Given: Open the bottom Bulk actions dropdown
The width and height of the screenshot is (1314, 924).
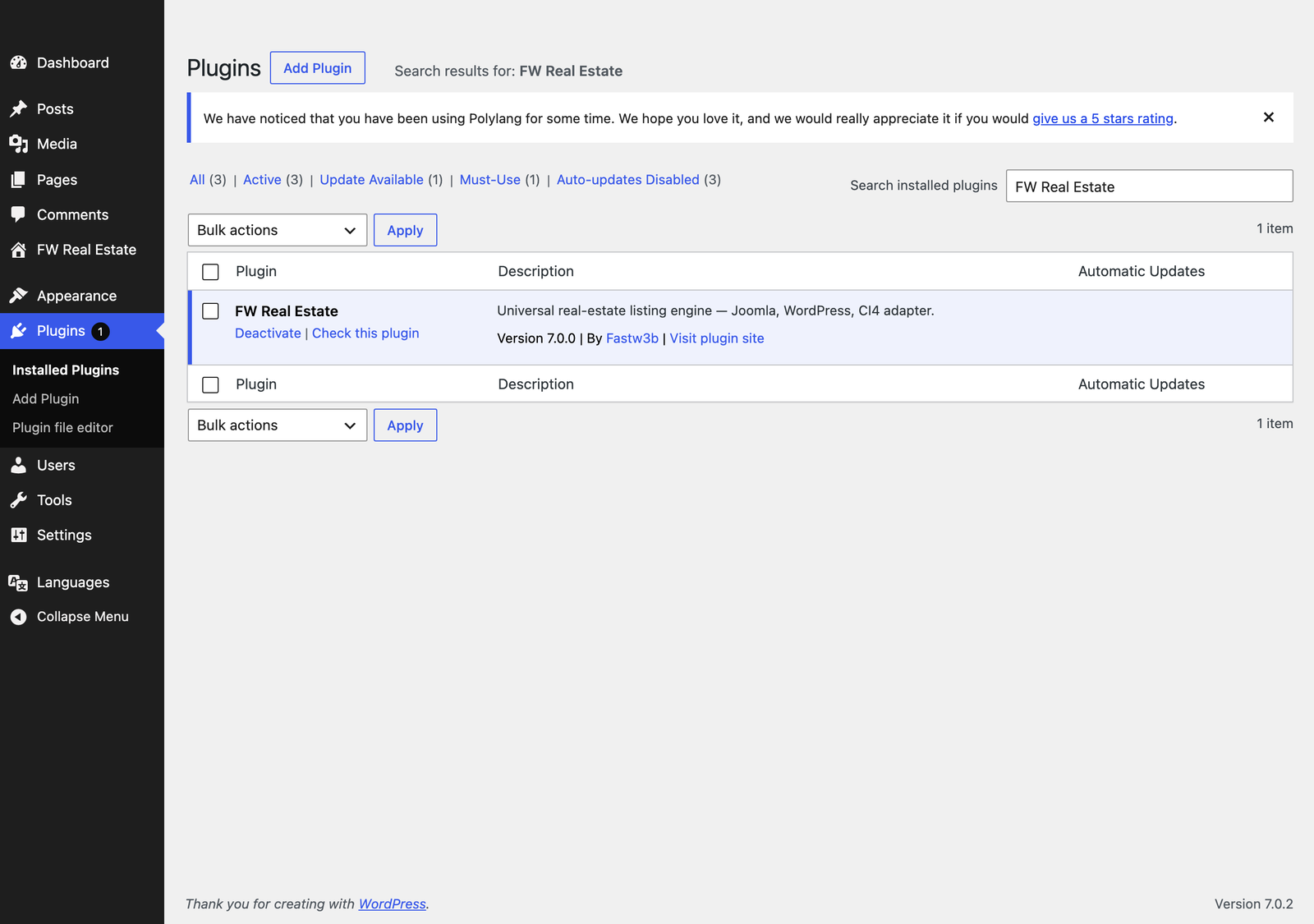Looking at the screenshot, I should [278, 425].
